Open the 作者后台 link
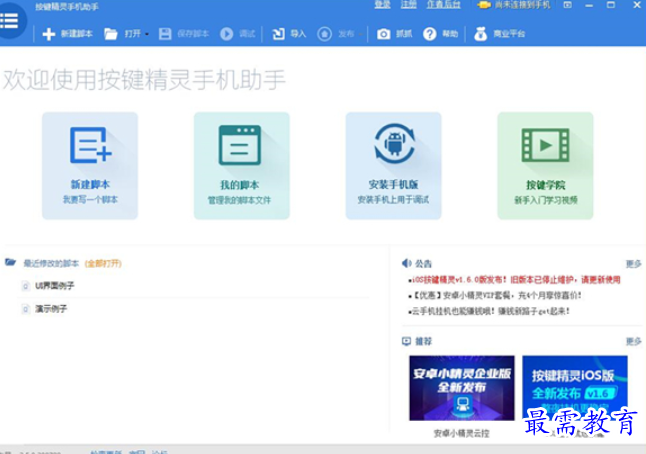 443,5
